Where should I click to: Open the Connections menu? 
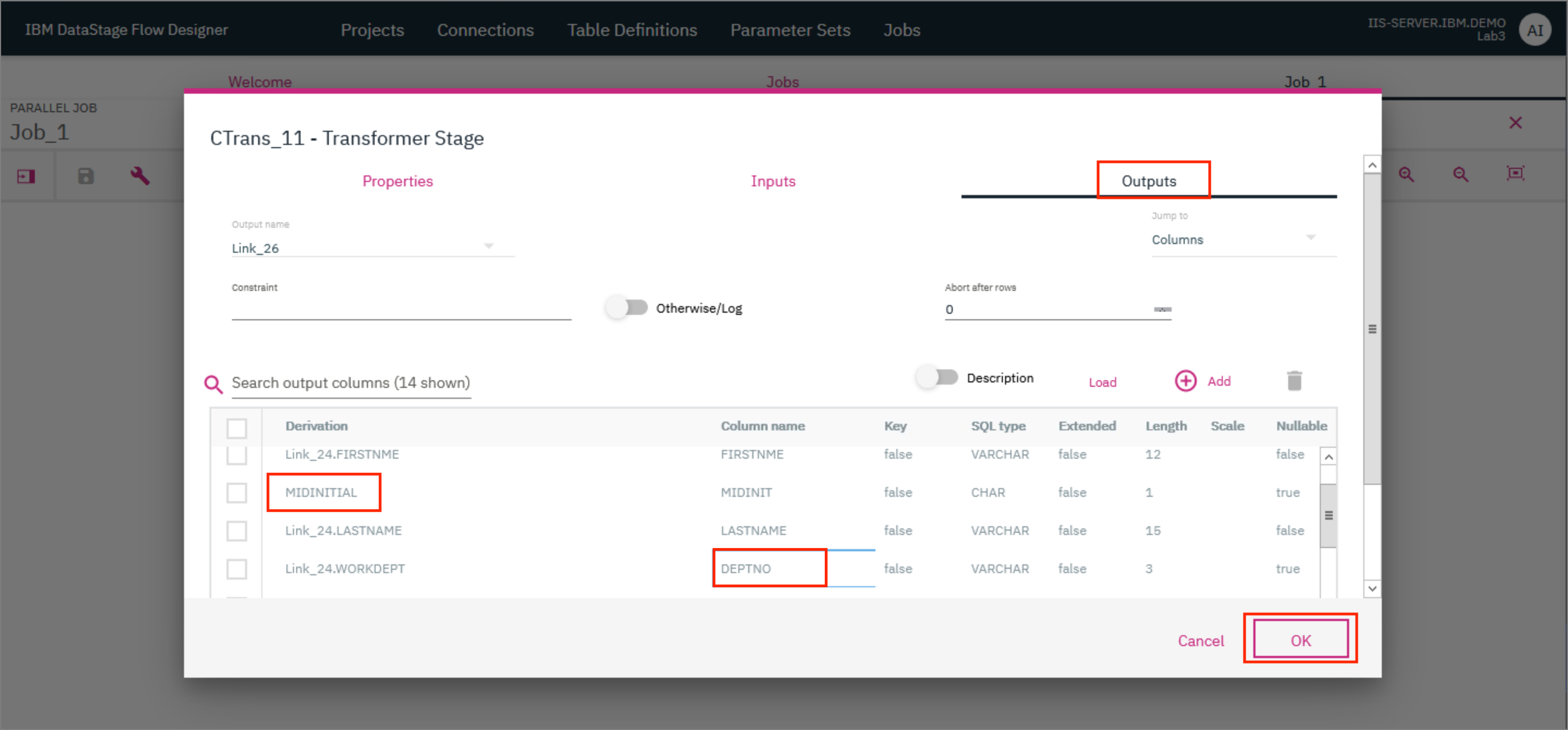pyautogui.click(x=485, y=30)
